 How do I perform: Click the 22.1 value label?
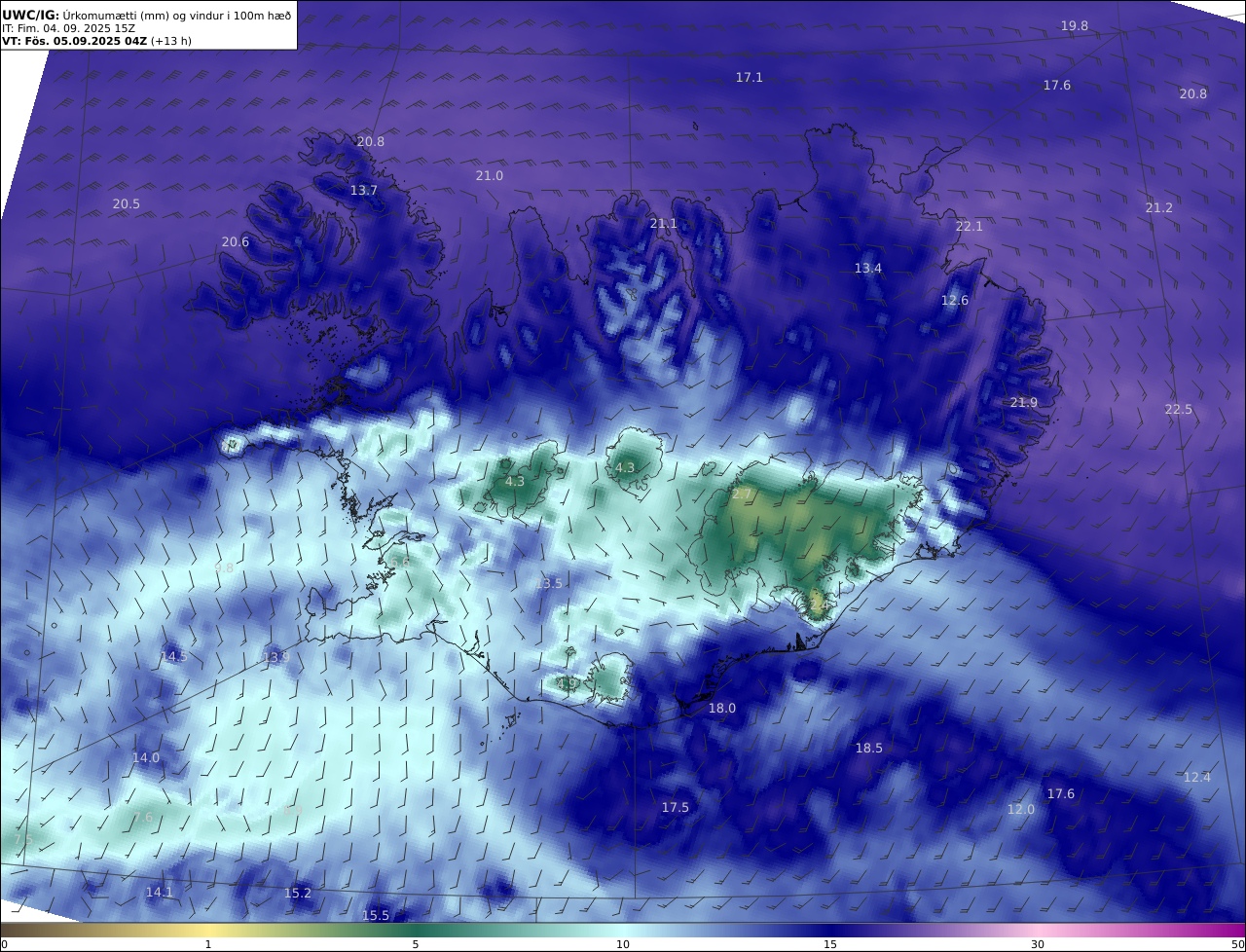tap(970, 227)
